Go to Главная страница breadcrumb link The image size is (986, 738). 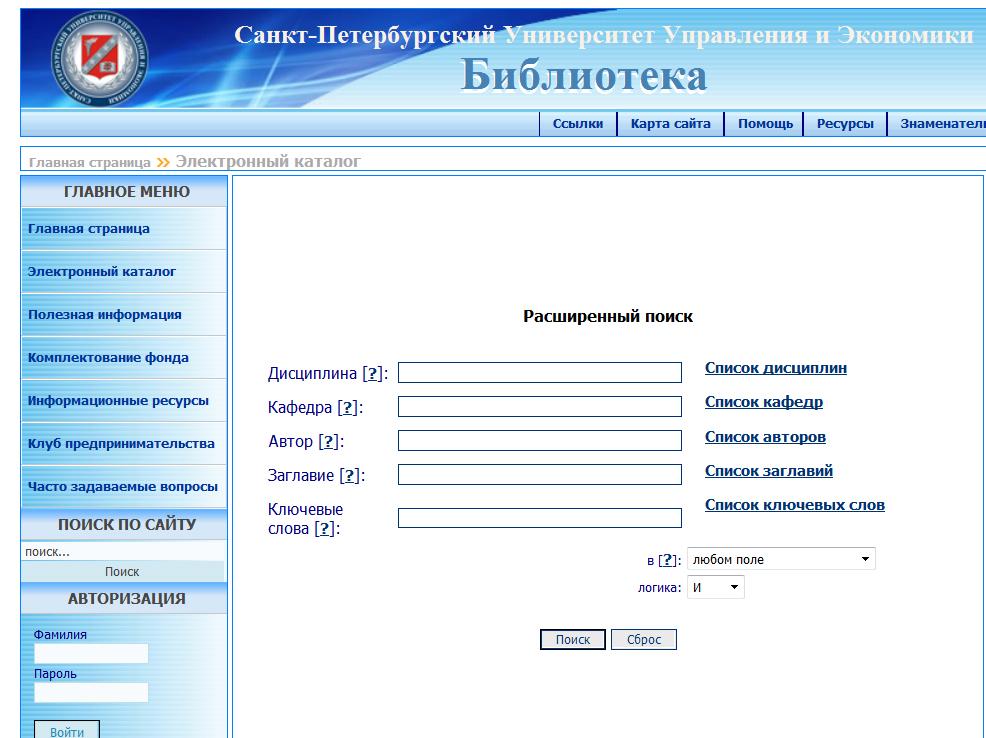point(90,162)
